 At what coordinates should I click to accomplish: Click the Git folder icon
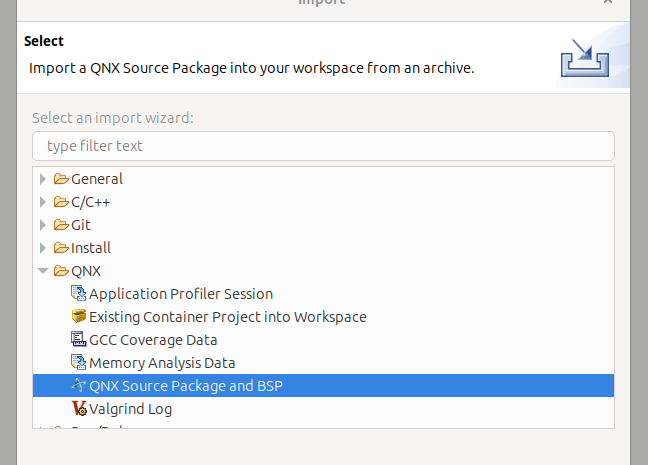pyautogui.click(x=61, y=225)
